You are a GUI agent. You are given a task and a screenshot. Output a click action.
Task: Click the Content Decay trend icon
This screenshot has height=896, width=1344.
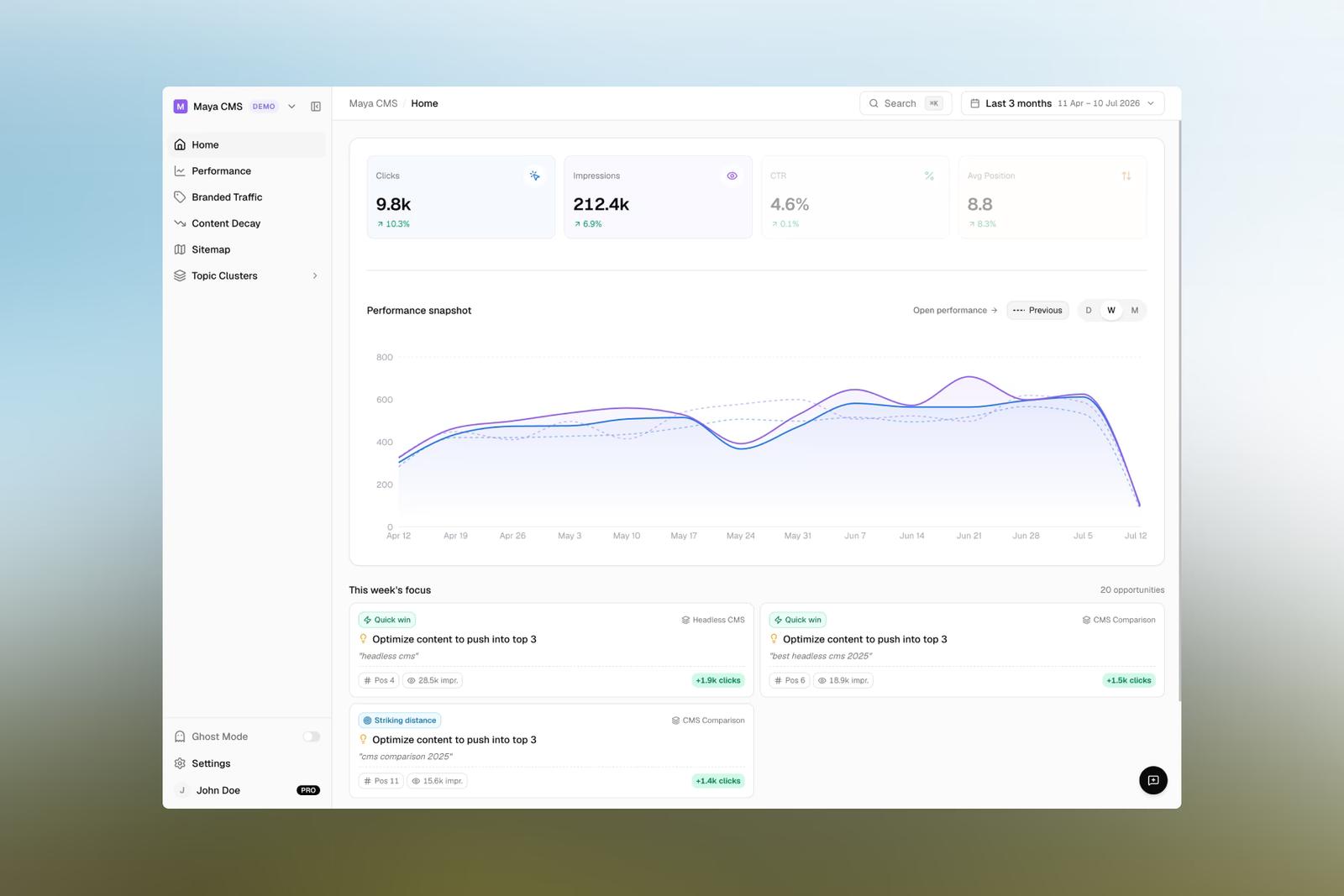(180, 223)
